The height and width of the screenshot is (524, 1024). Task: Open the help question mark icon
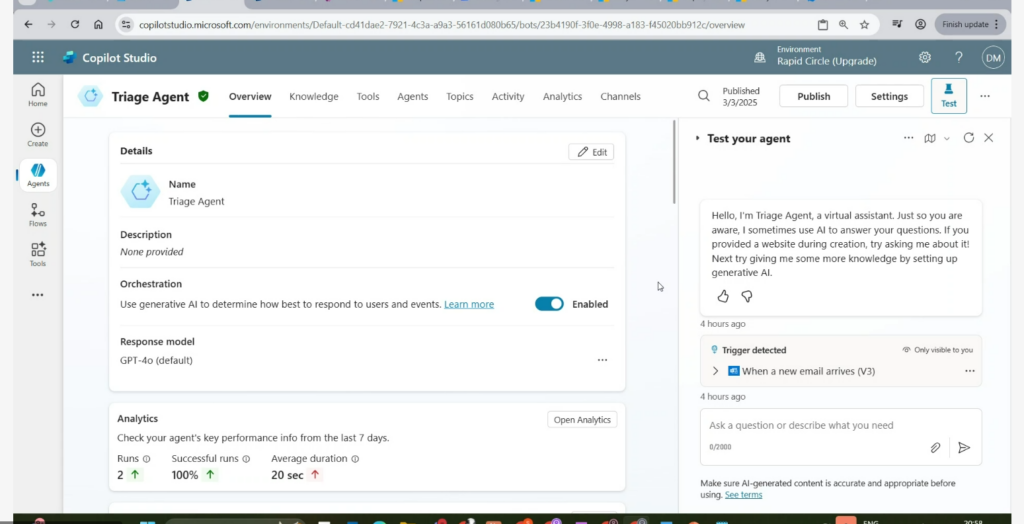pos(959,57)
